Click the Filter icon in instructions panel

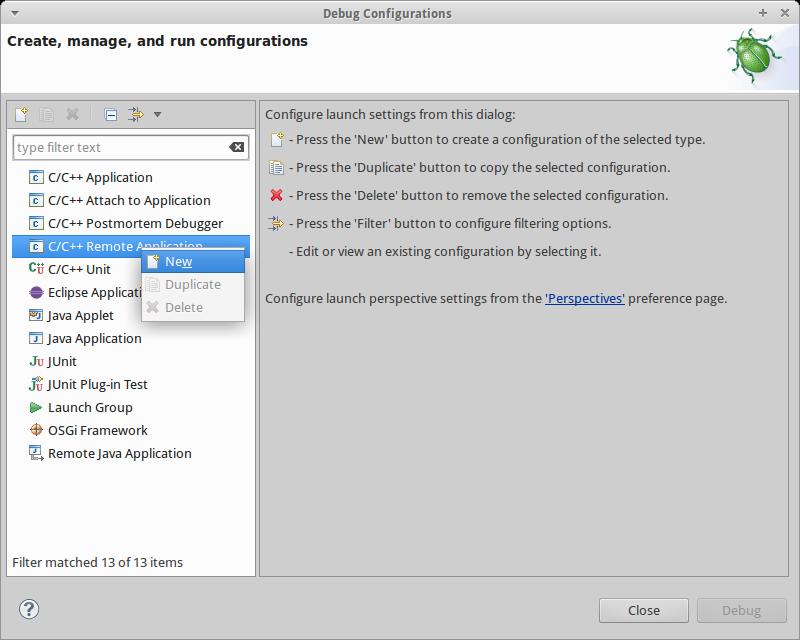pos(276,224)
